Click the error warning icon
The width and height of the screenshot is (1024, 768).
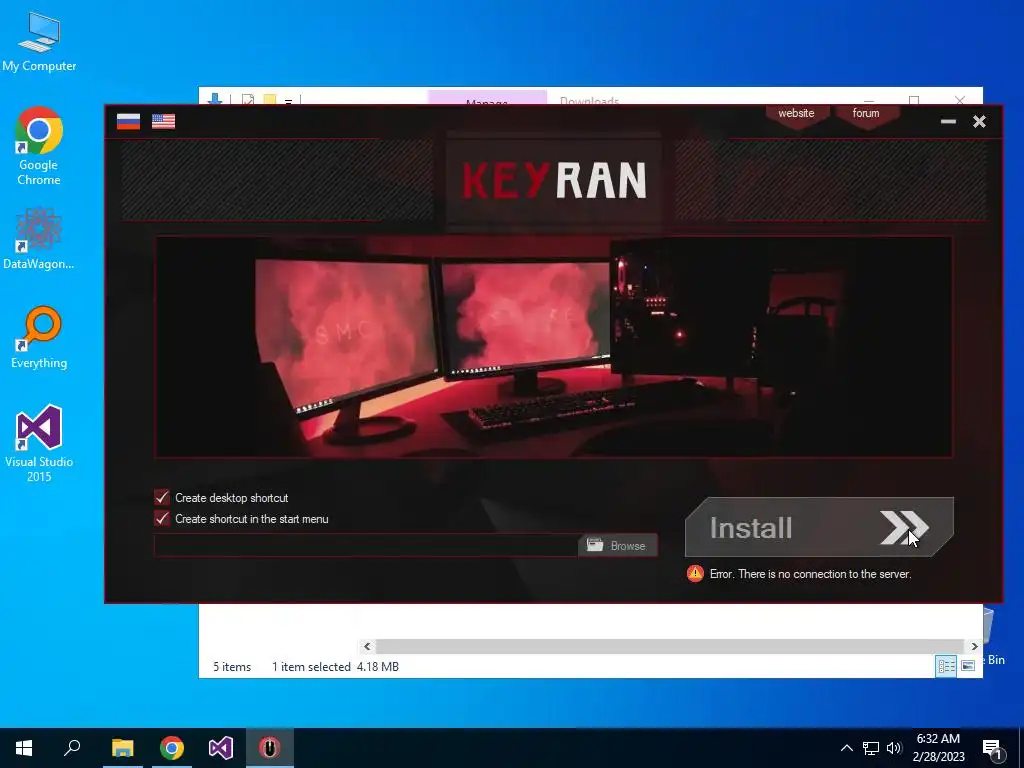click(x=695, y=573)
